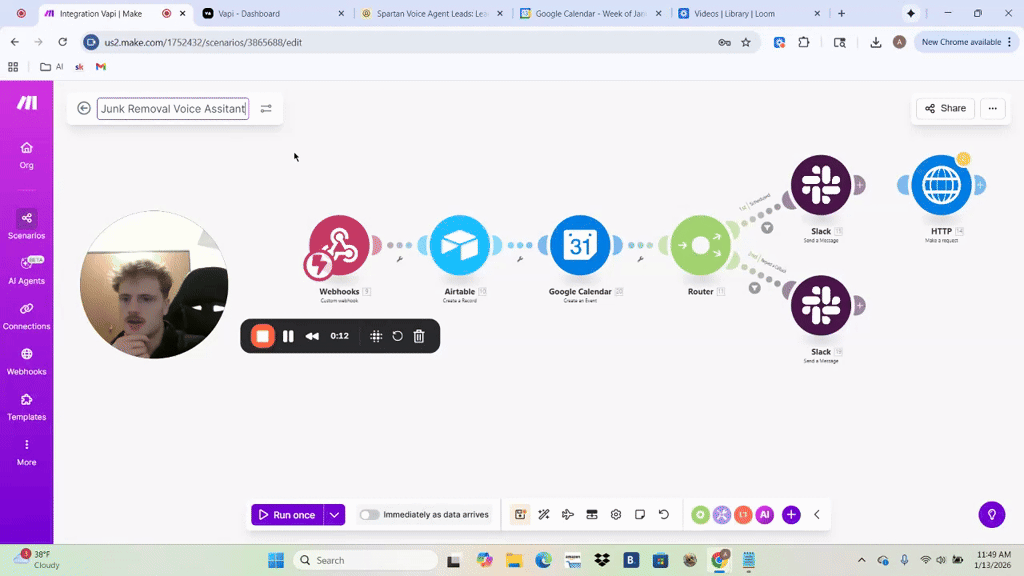Switch to Google Calendar browser tab
1024x576 pixels.
(x=591, y=13)
